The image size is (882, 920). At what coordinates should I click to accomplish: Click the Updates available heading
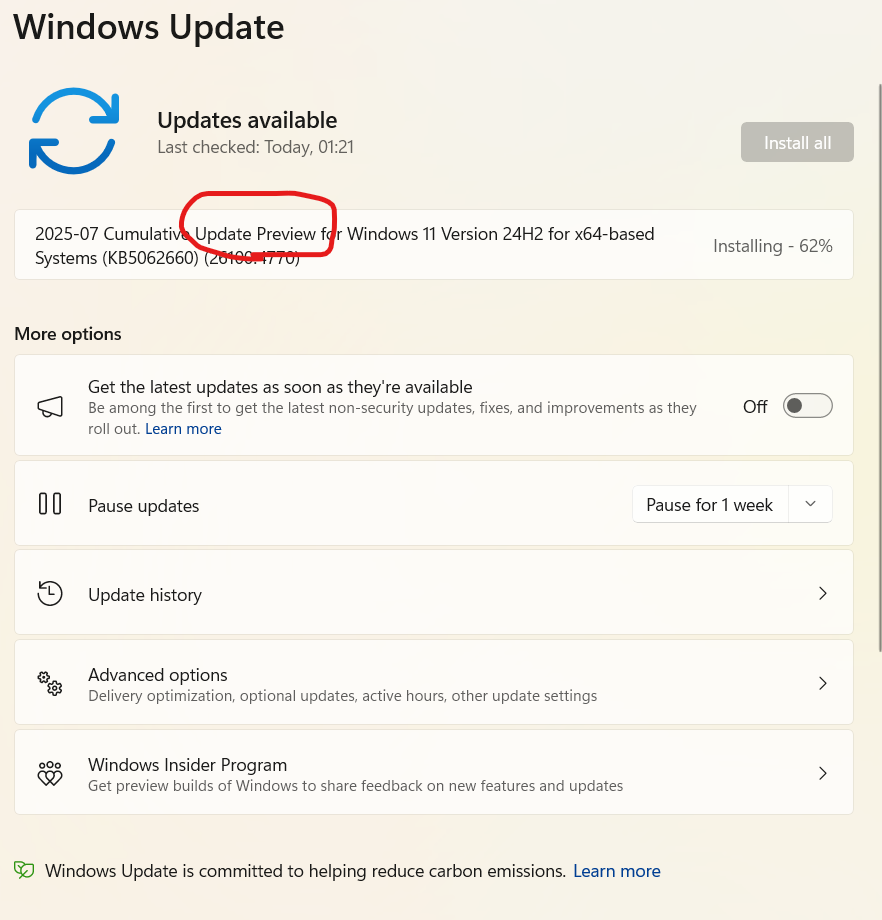point(247,120)
